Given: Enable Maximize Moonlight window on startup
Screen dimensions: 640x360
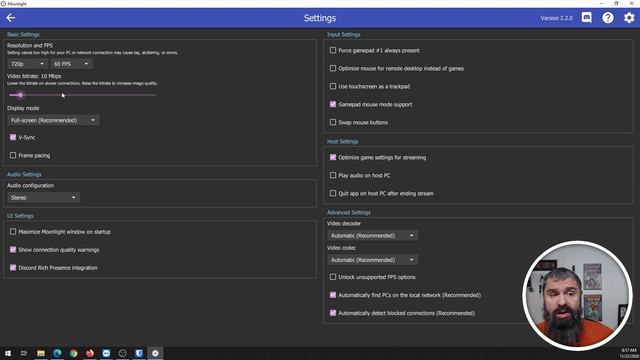Looking at the screenshot, I should click(x=13, y=232).
